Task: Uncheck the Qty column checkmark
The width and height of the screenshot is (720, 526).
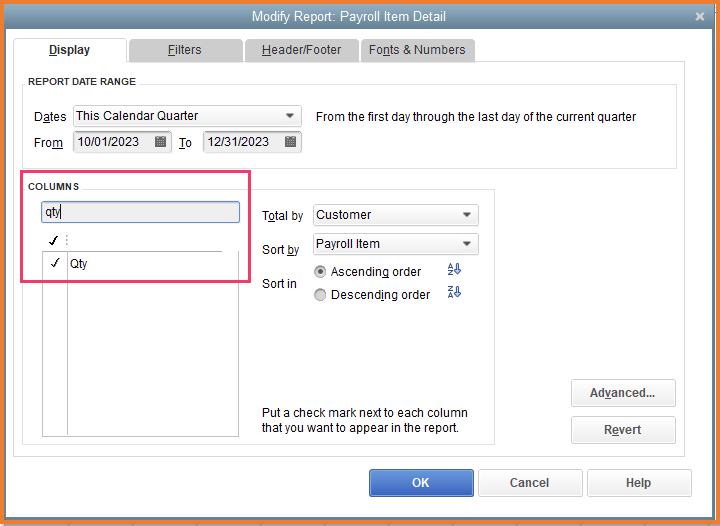Action: [54, 264]
